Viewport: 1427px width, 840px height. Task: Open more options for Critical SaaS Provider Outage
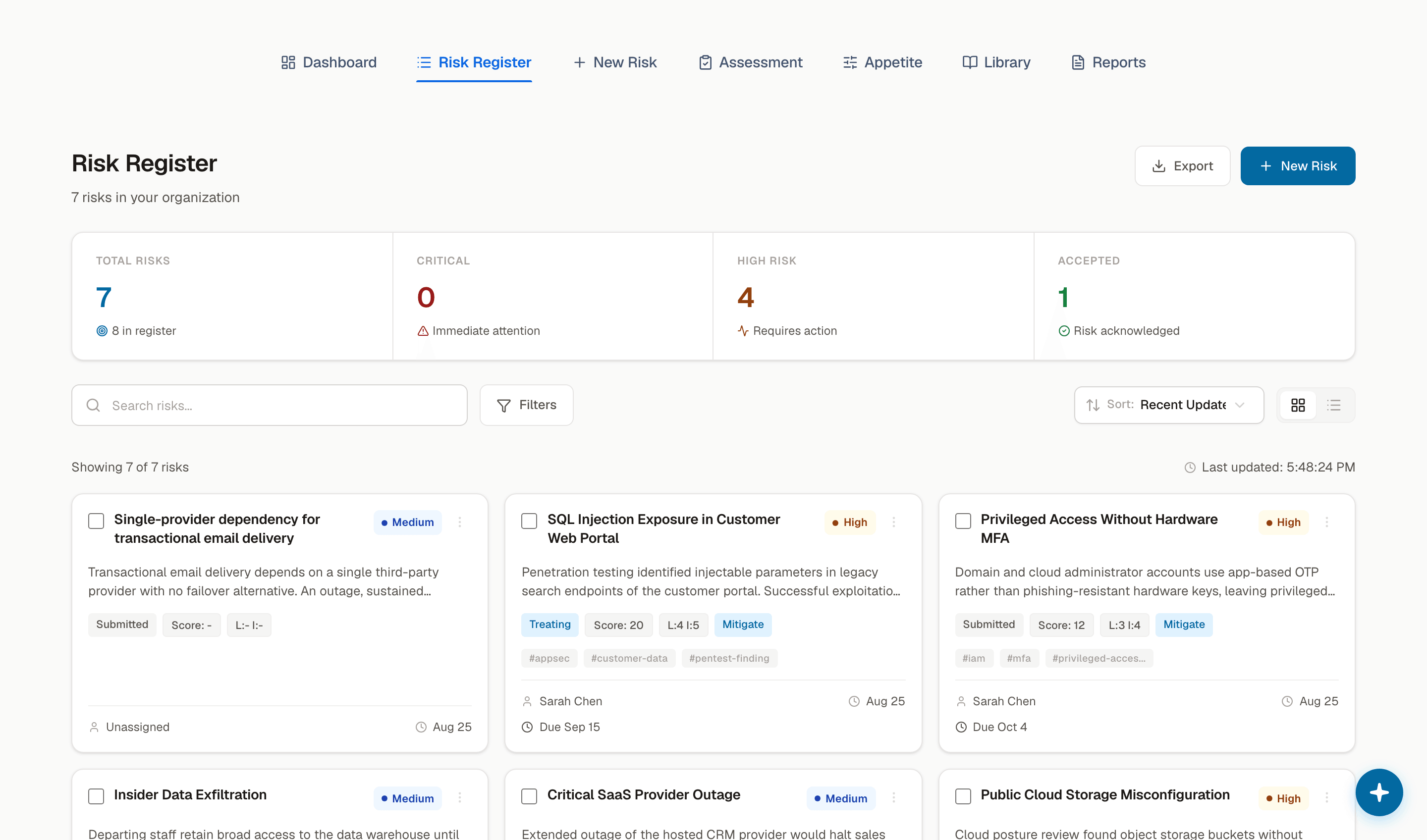pyautogui.click(x=893, y=797)
